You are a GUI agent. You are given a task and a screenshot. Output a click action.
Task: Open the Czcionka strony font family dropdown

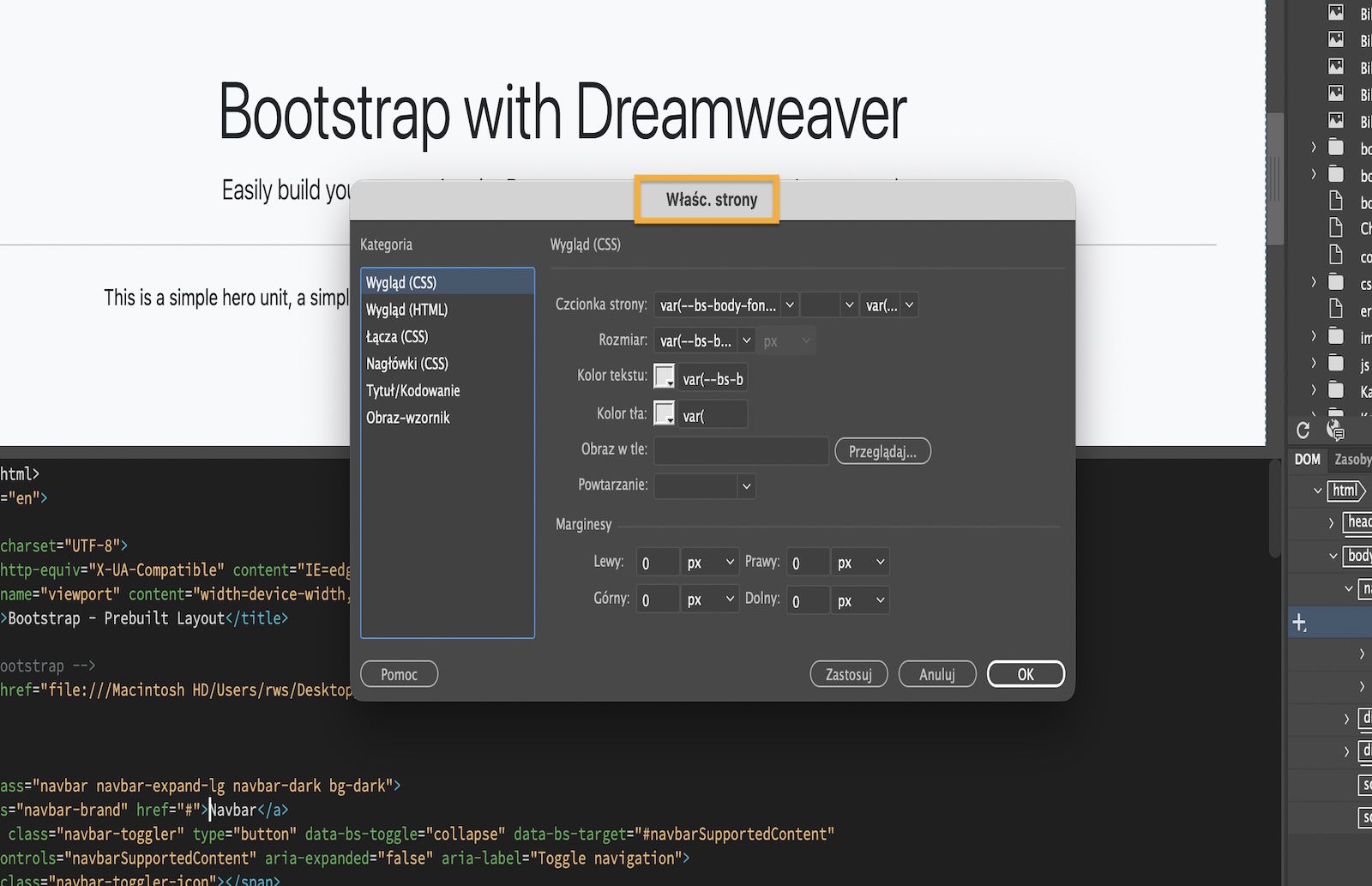point(790,304)
